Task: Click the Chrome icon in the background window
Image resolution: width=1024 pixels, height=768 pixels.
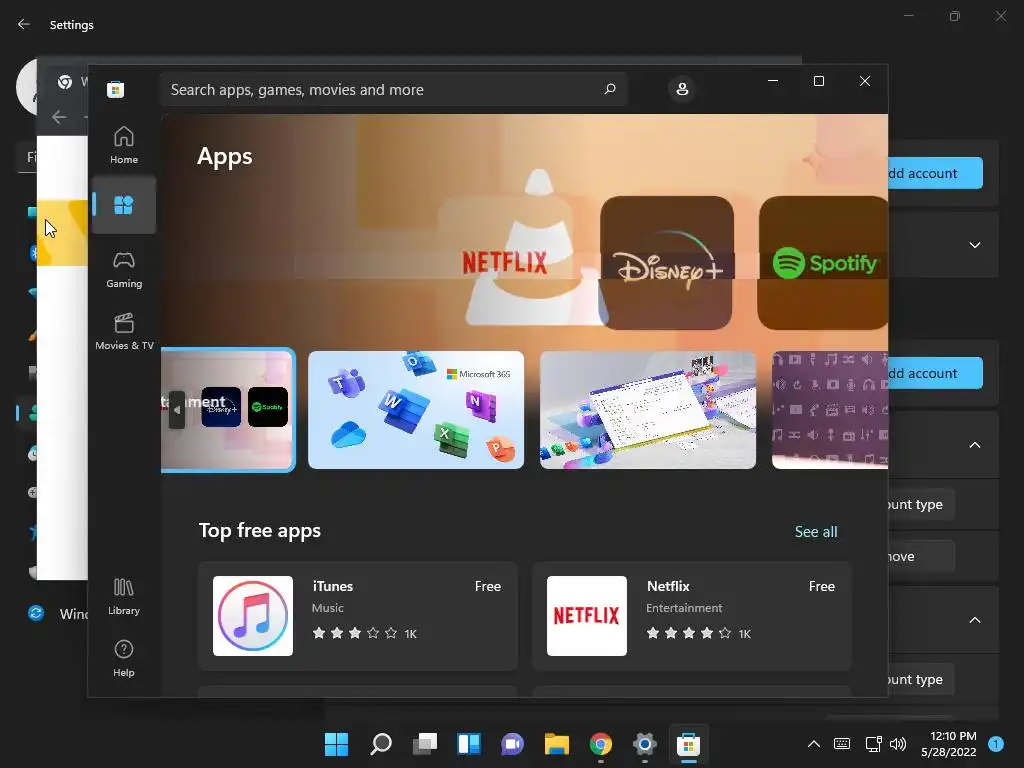Action: (x=65, y=82)
